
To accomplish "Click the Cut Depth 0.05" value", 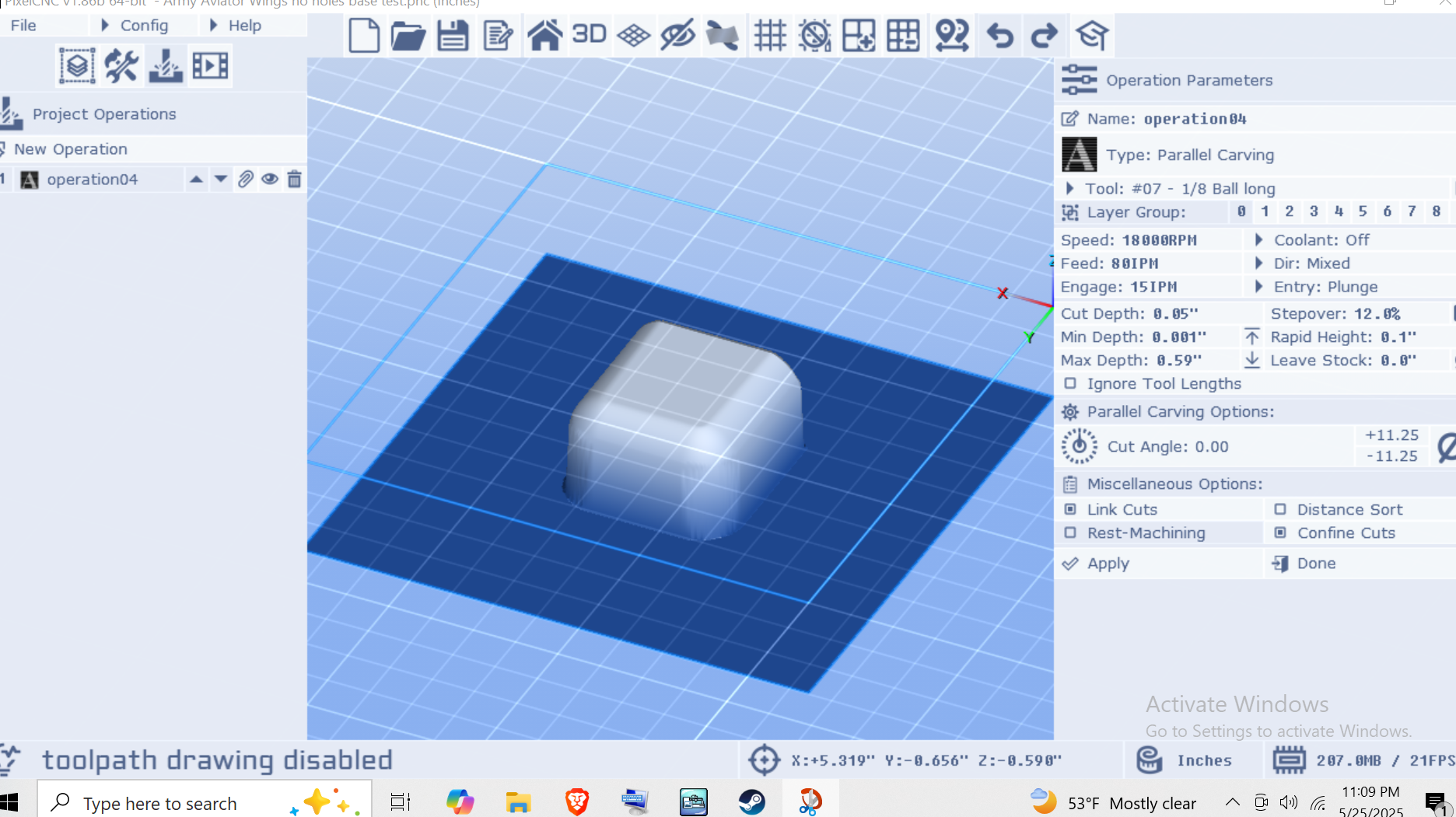I will coord(1175,314).
